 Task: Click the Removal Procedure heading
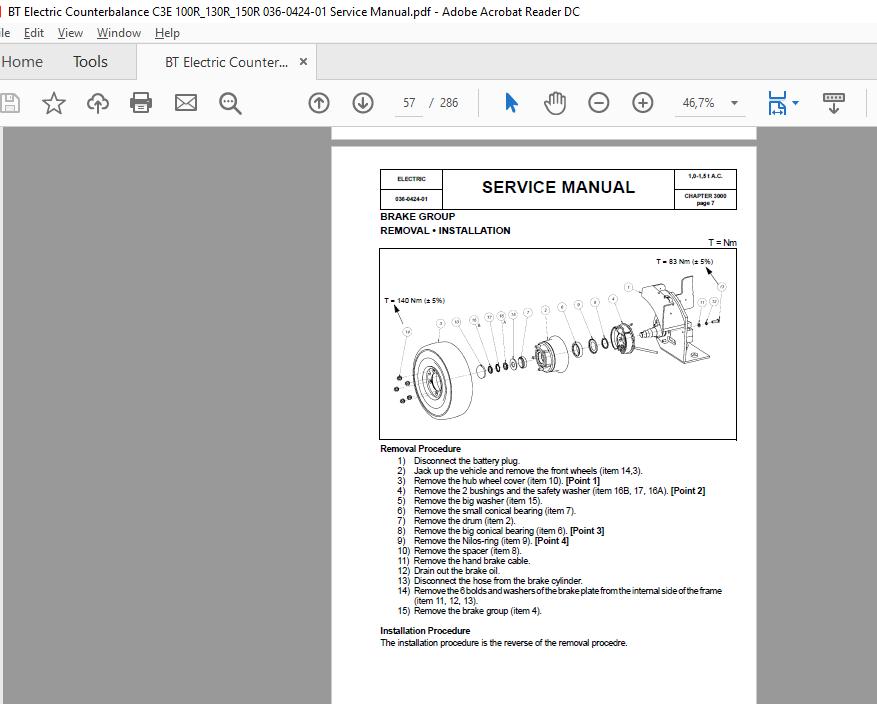pos(421,448)
